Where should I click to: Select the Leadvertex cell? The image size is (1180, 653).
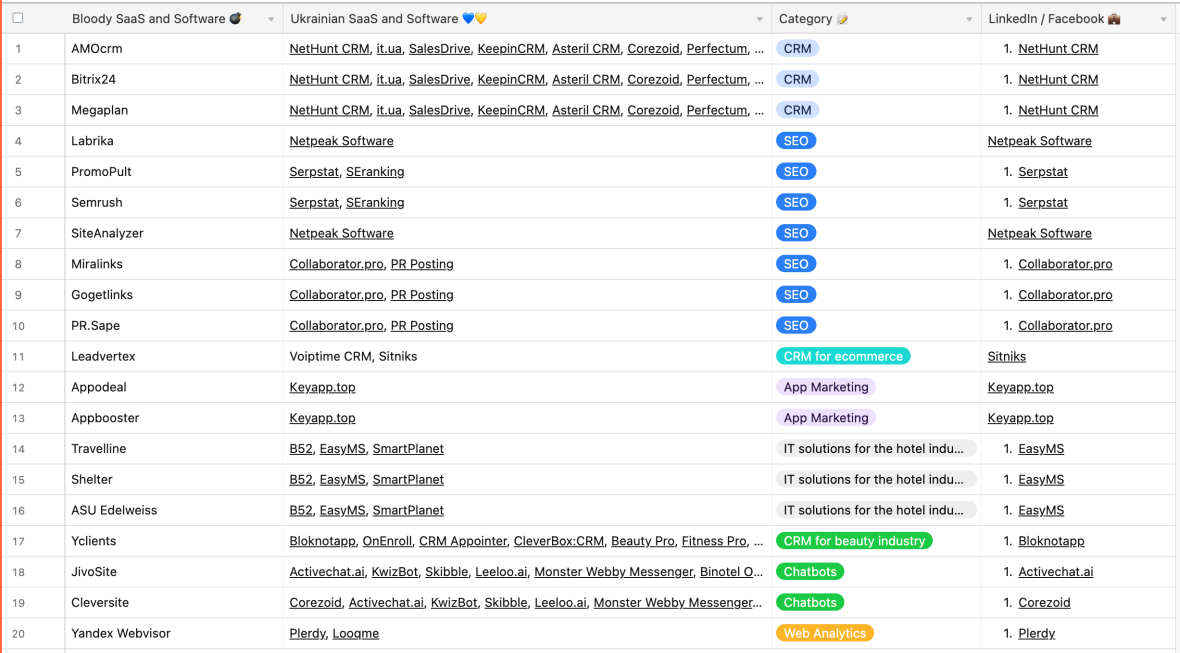[174, 357]
